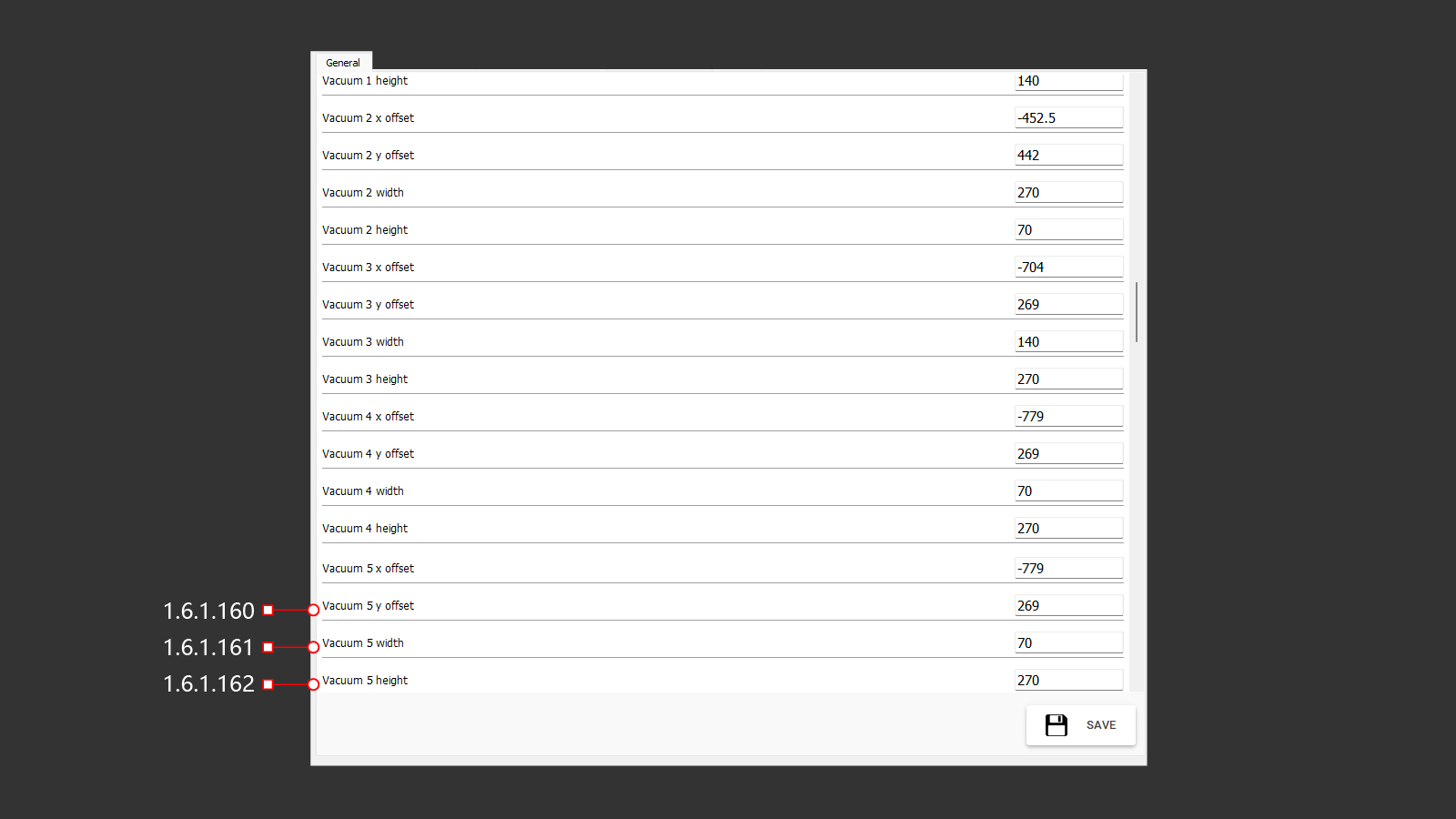Focus the Vacuum 2 y offset input
Screen dimensions: 1456x819
(1067, 156)
